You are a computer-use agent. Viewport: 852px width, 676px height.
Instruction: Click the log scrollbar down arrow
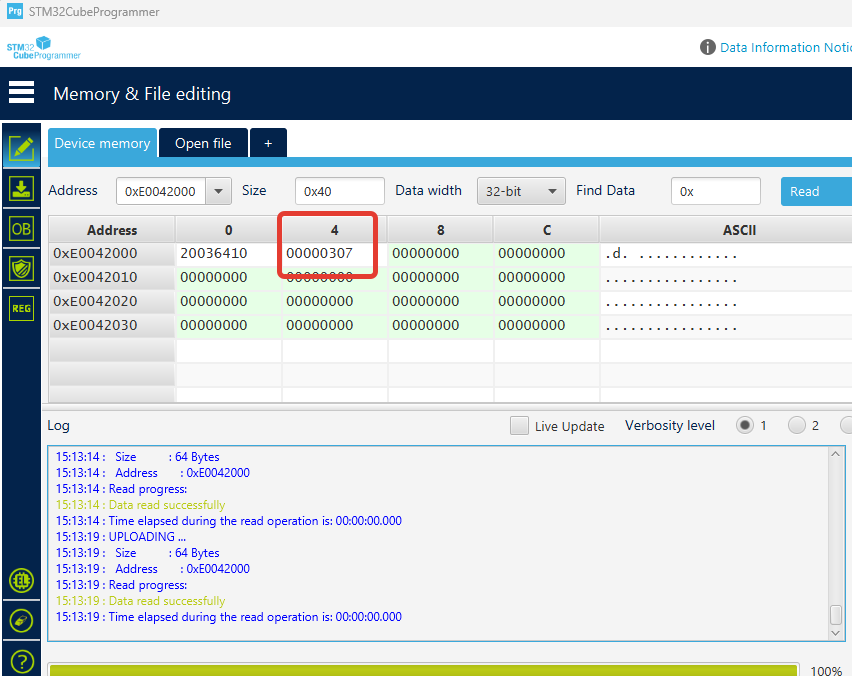click(836, 632)
